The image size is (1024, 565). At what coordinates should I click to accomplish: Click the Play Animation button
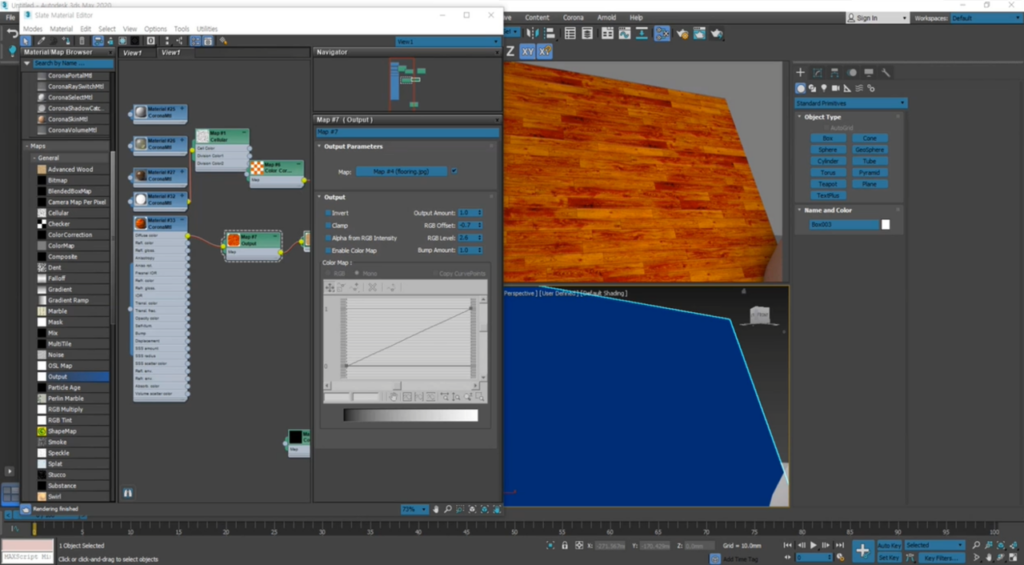(813, 545)
